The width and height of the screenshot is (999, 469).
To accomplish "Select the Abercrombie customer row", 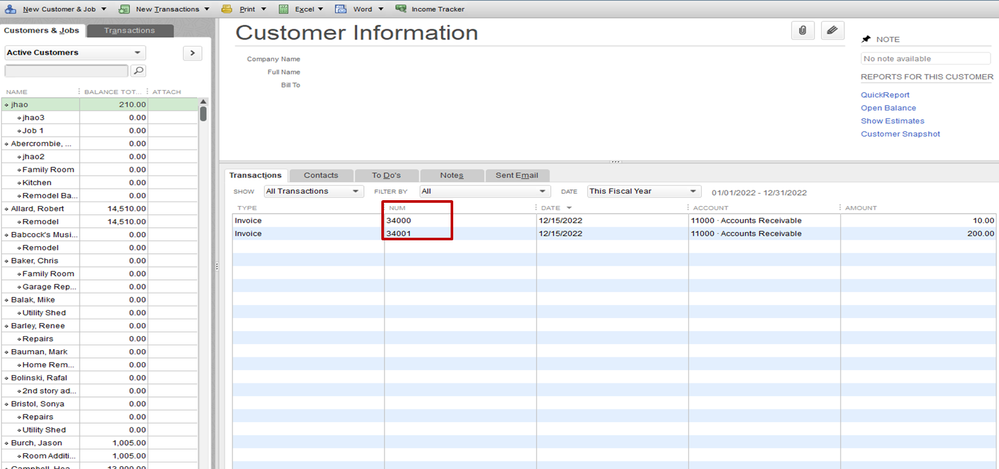I will click(99, 144).
